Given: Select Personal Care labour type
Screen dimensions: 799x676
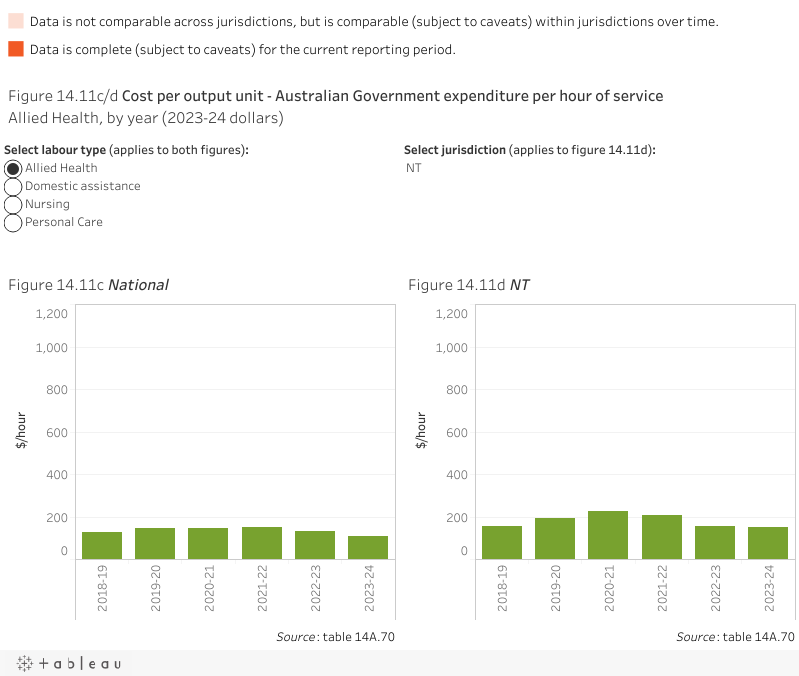Looking at the screenshot, I should (14, 222).
